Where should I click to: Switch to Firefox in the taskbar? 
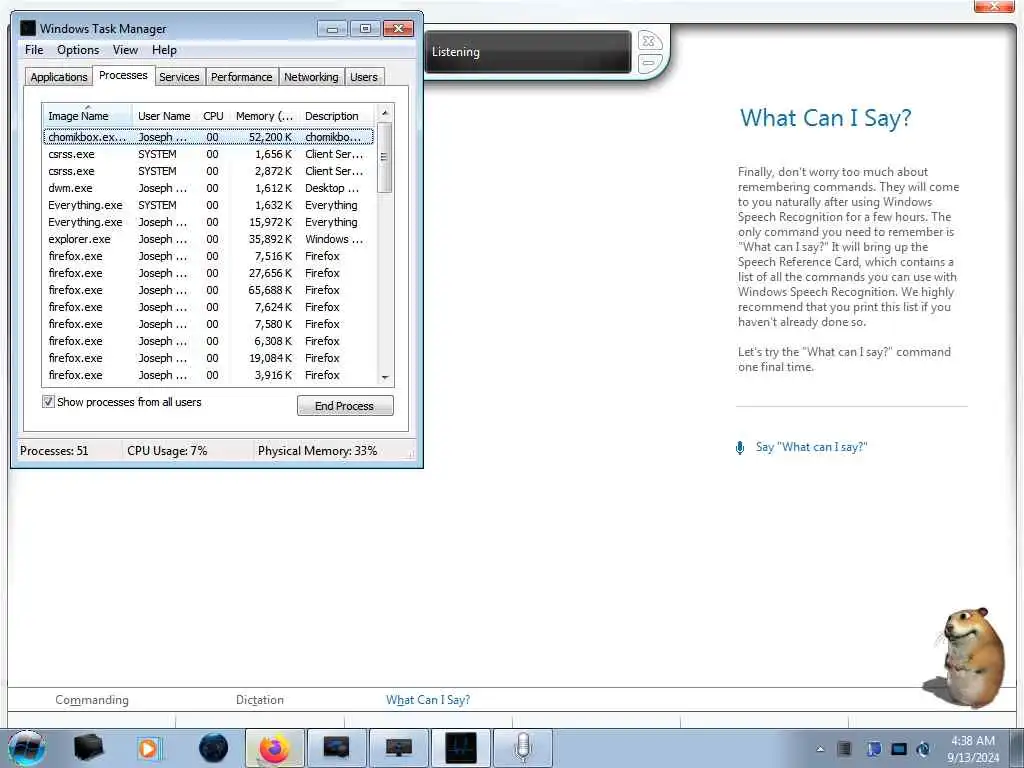274,748
